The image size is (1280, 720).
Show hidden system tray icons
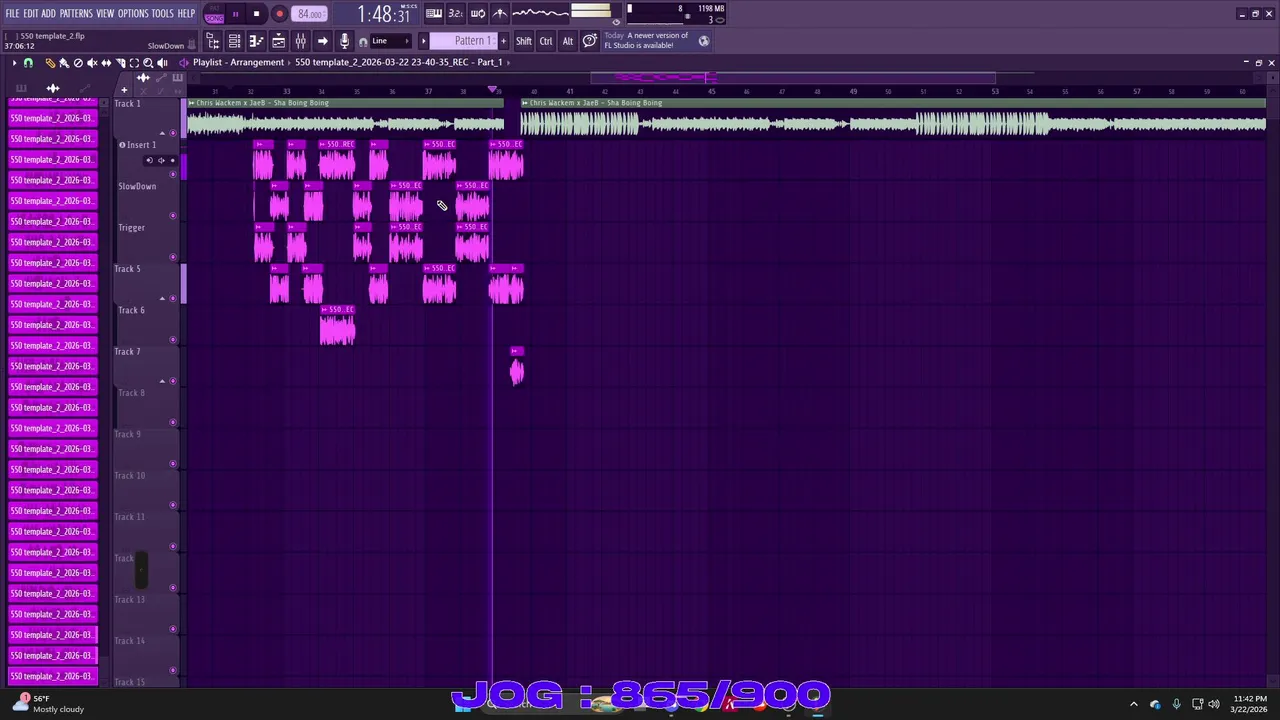pos(1134,704)
